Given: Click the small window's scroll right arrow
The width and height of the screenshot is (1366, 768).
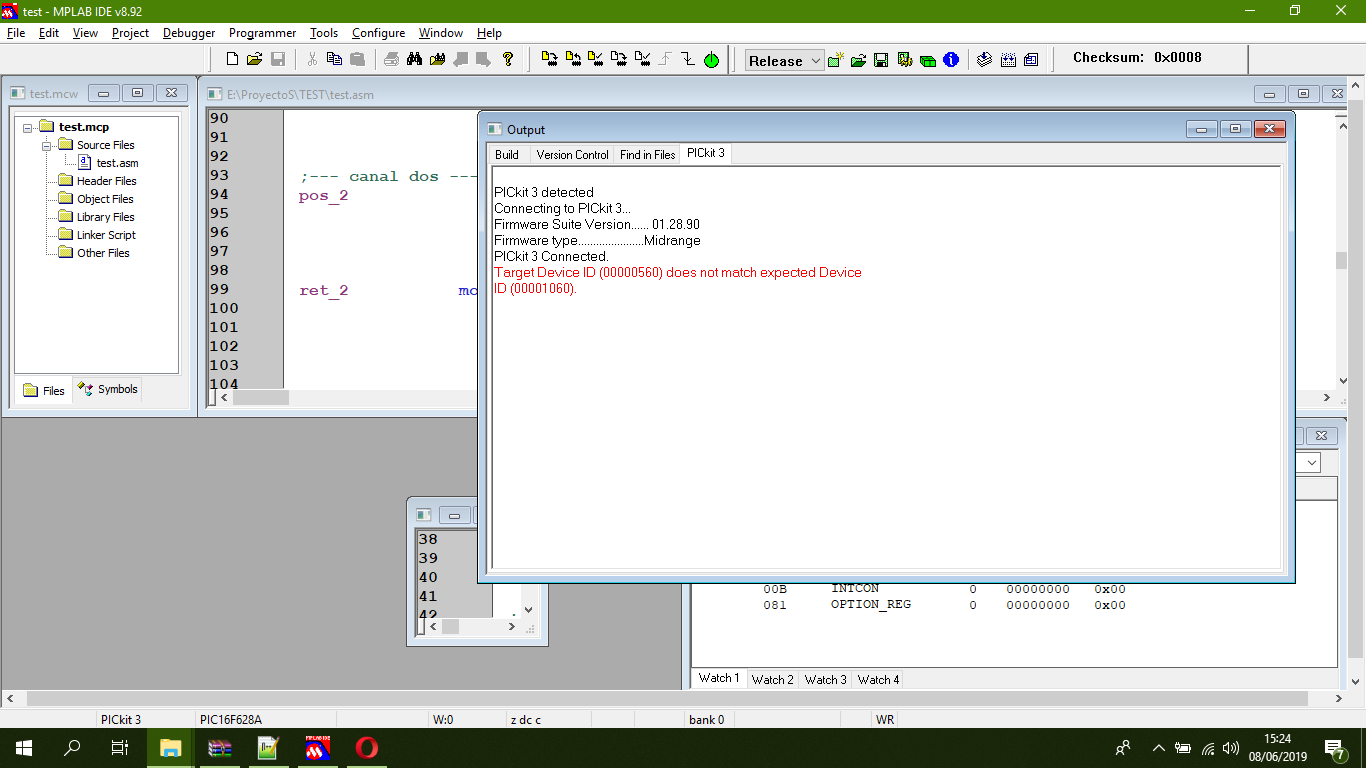Looking at the screenshot, I should tap(512, 626).
